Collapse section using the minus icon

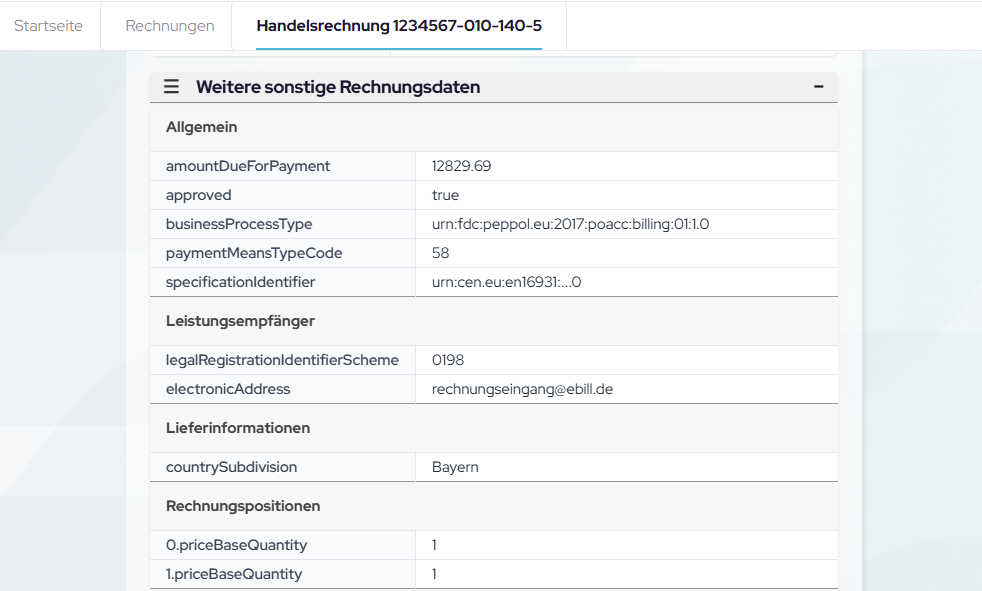pyautogui.click(x=818, y=87)
